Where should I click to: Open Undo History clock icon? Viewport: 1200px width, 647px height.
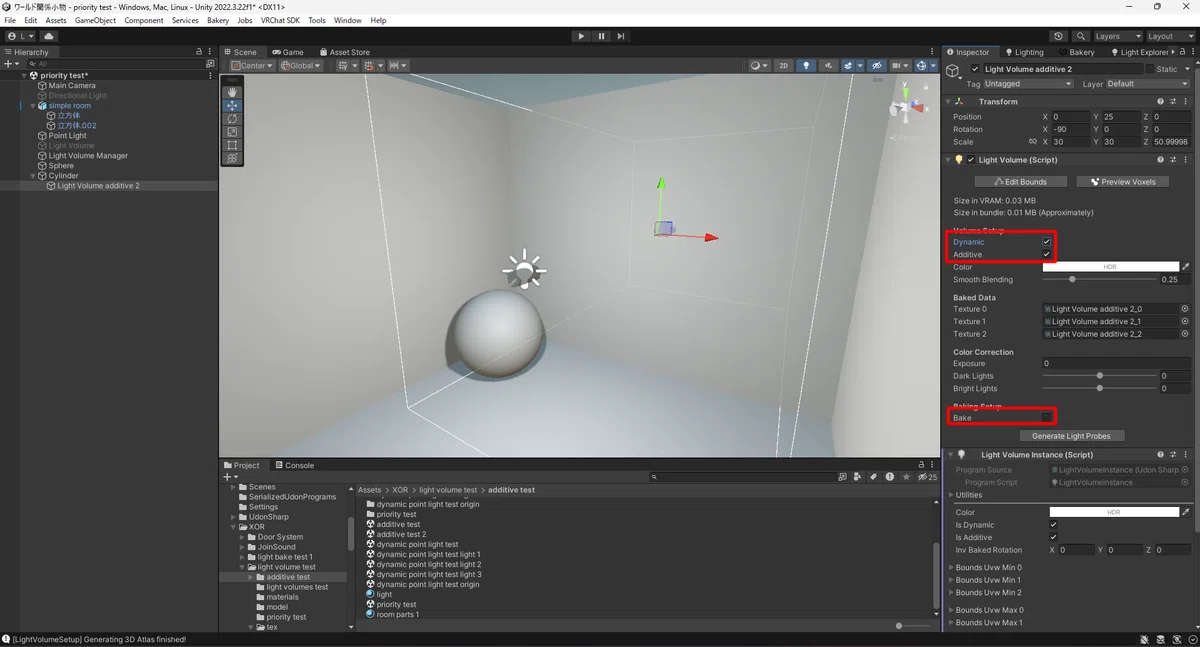(1059, 36)
